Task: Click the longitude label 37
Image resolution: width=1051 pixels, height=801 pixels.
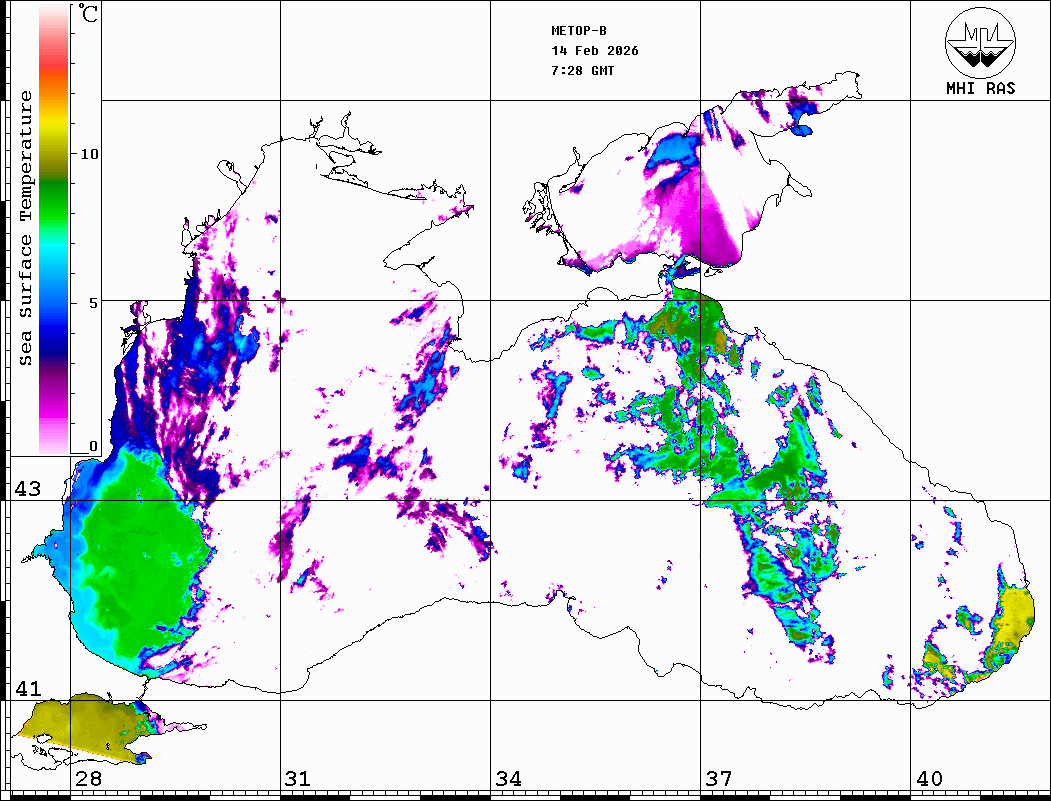Action: point(719,779)
